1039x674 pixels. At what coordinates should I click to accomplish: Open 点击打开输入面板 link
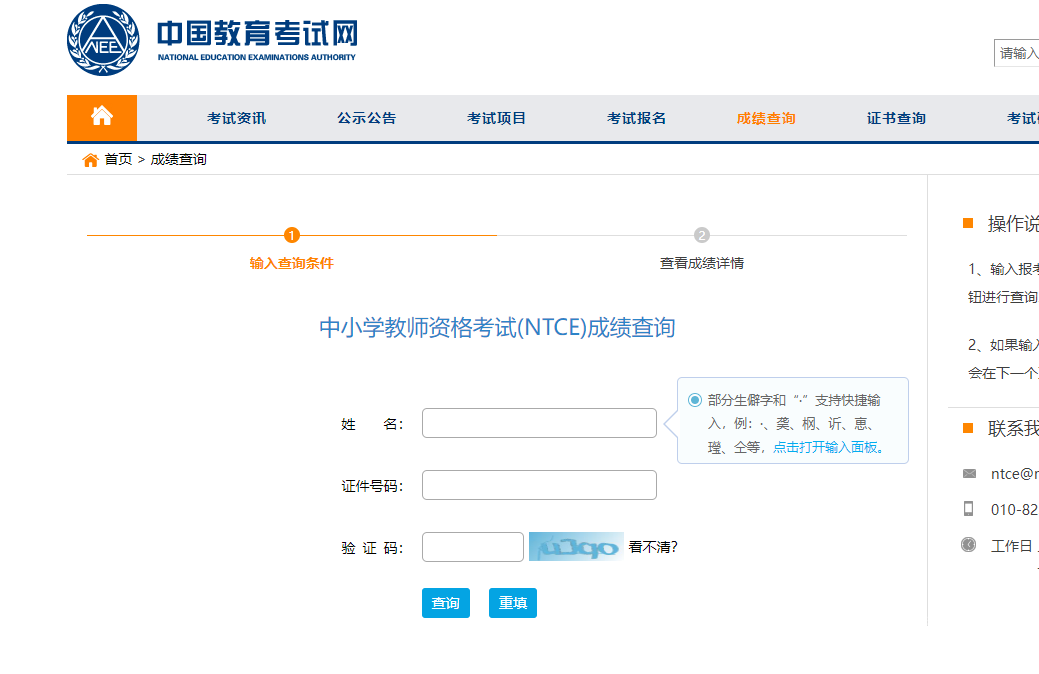pyautogui.click(x=829, y=447)
